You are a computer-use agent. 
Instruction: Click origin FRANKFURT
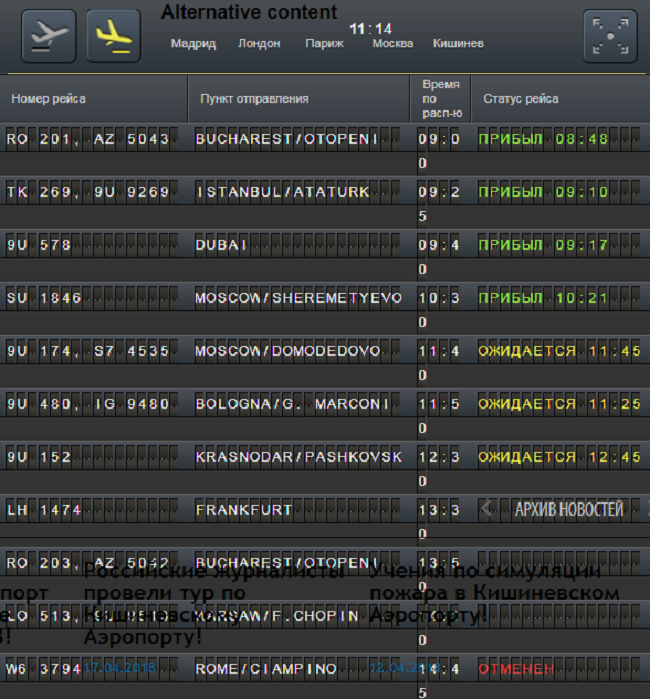click(x=244, y=510)
